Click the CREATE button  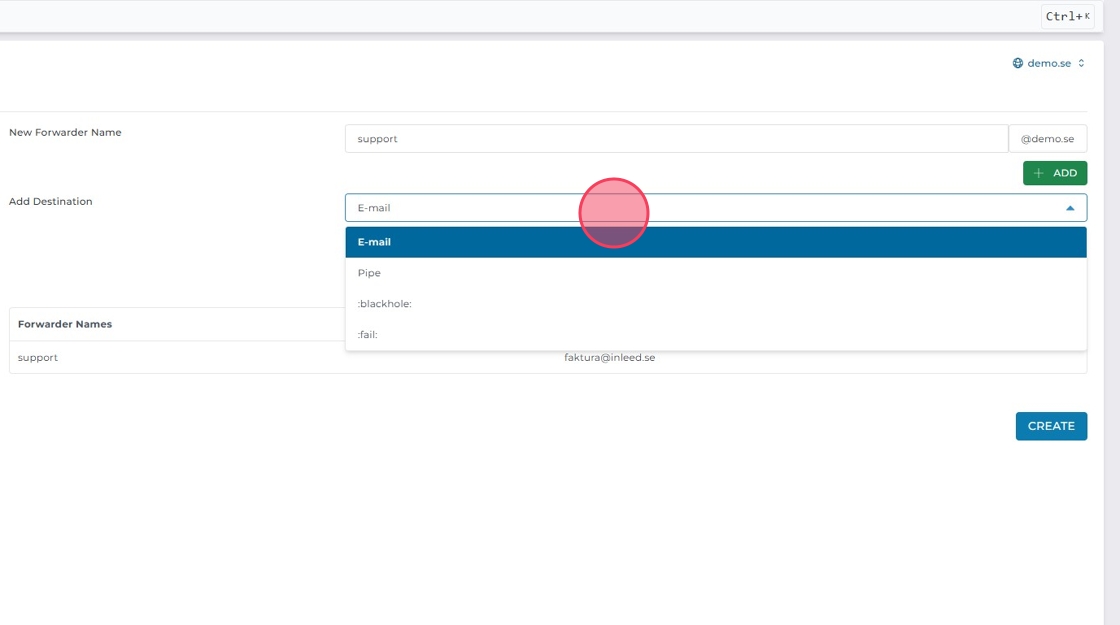(x=1051, y=426)
